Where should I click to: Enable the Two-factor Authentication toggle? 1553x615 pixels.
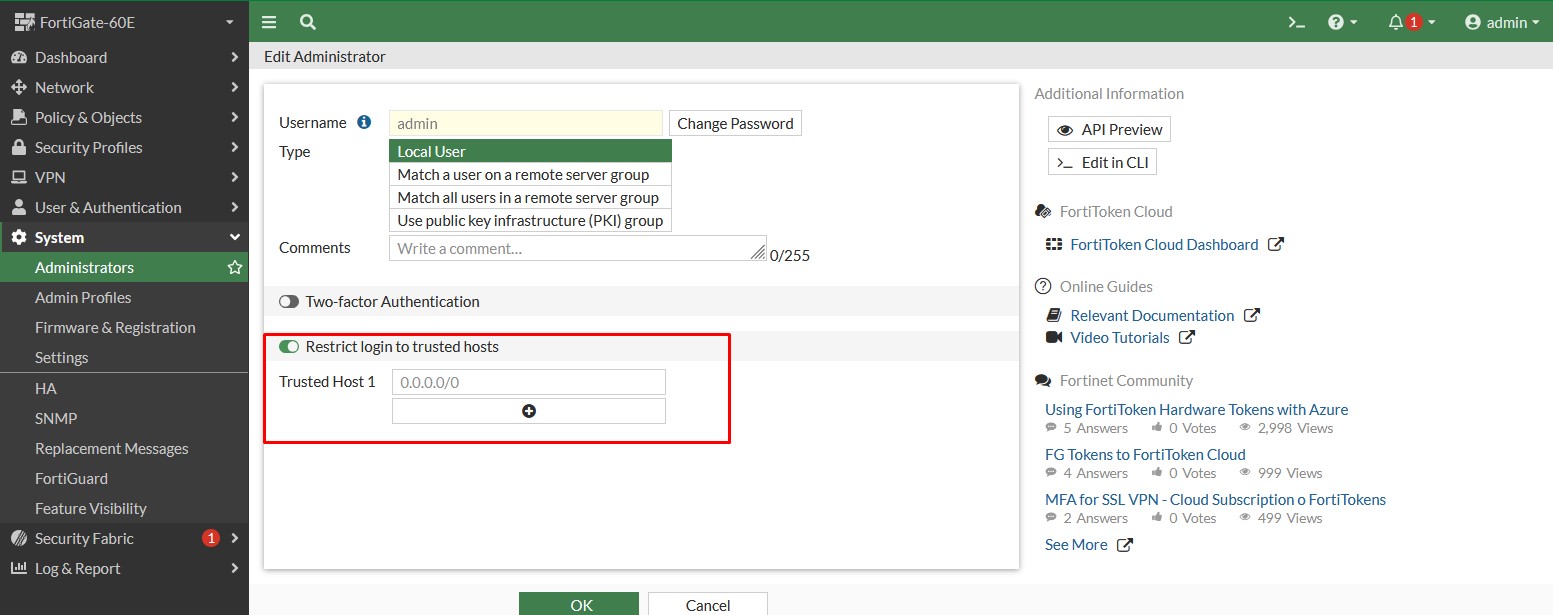[289, 302]
